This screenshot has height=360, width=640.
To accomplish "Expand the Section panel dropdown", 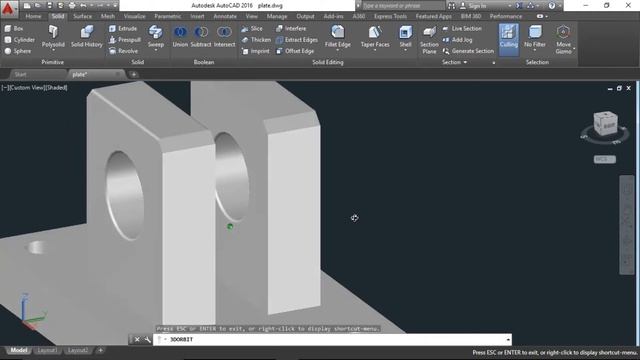I will pos(454,62).
